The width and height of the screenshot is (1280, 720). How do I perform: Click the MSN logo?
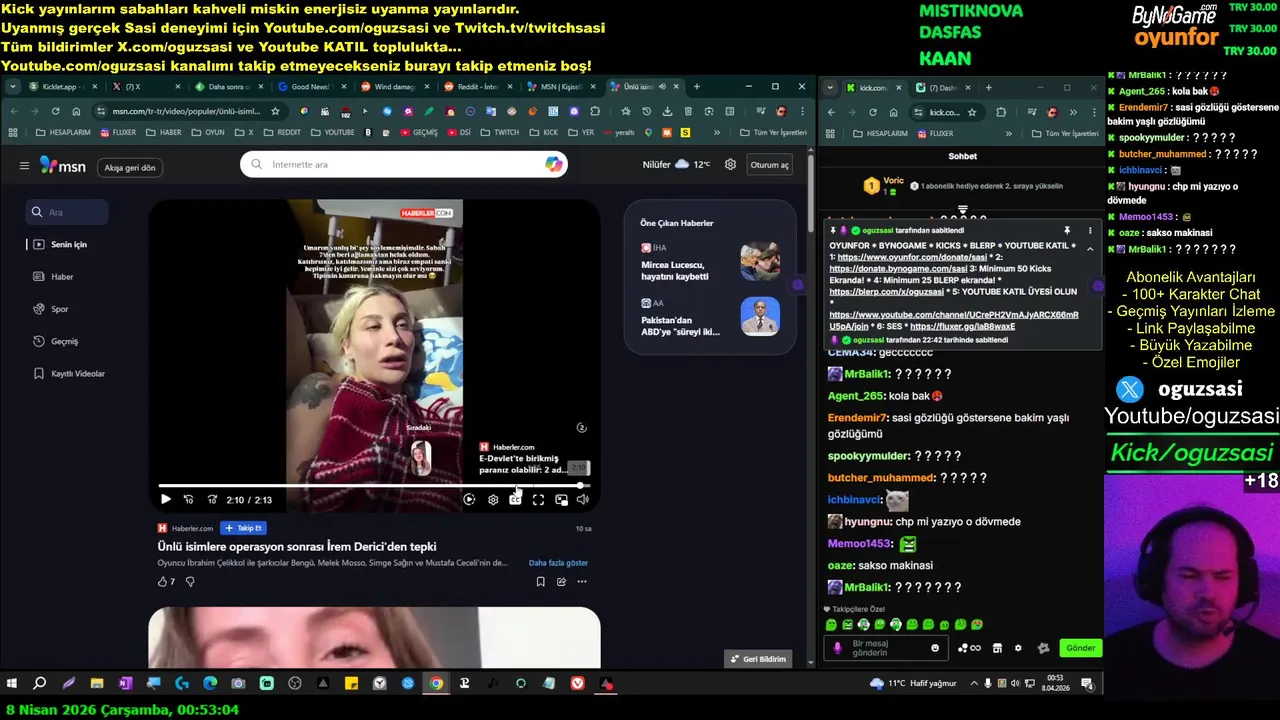click(63, 166)
